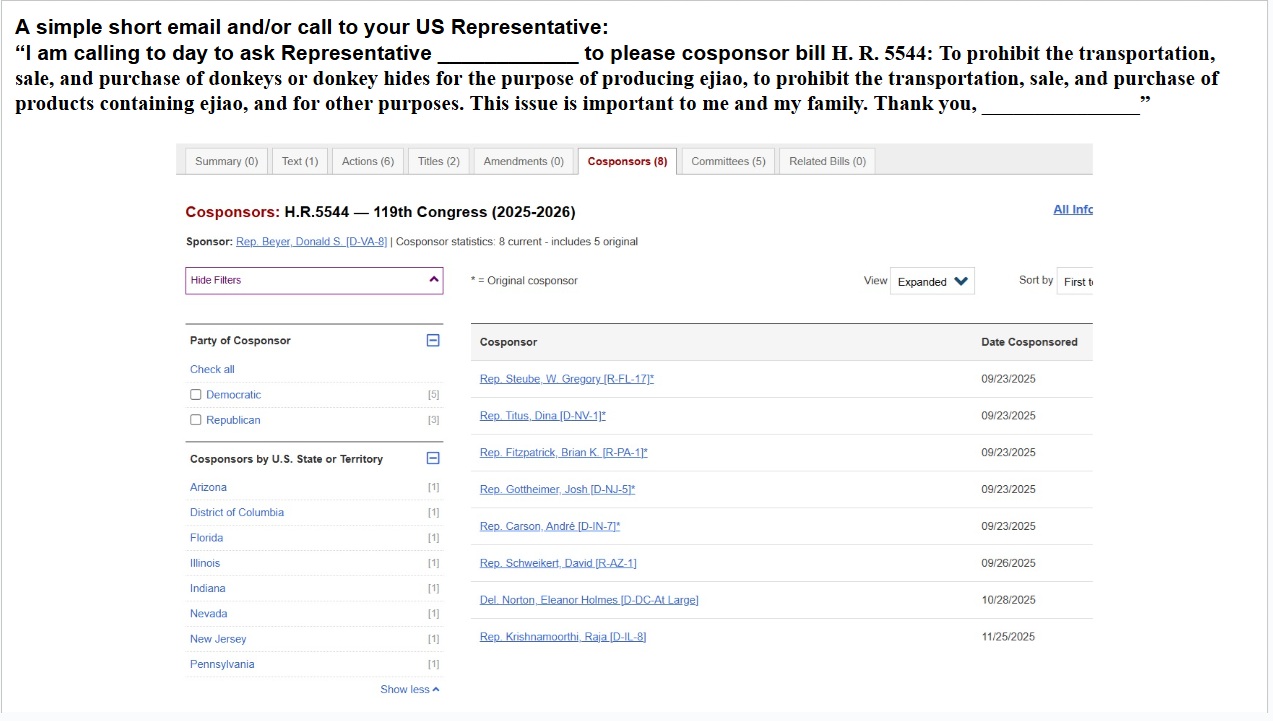Open the Text (1) tab
The width and height of the screenshot is (1273, 721).
coord(299,162)
